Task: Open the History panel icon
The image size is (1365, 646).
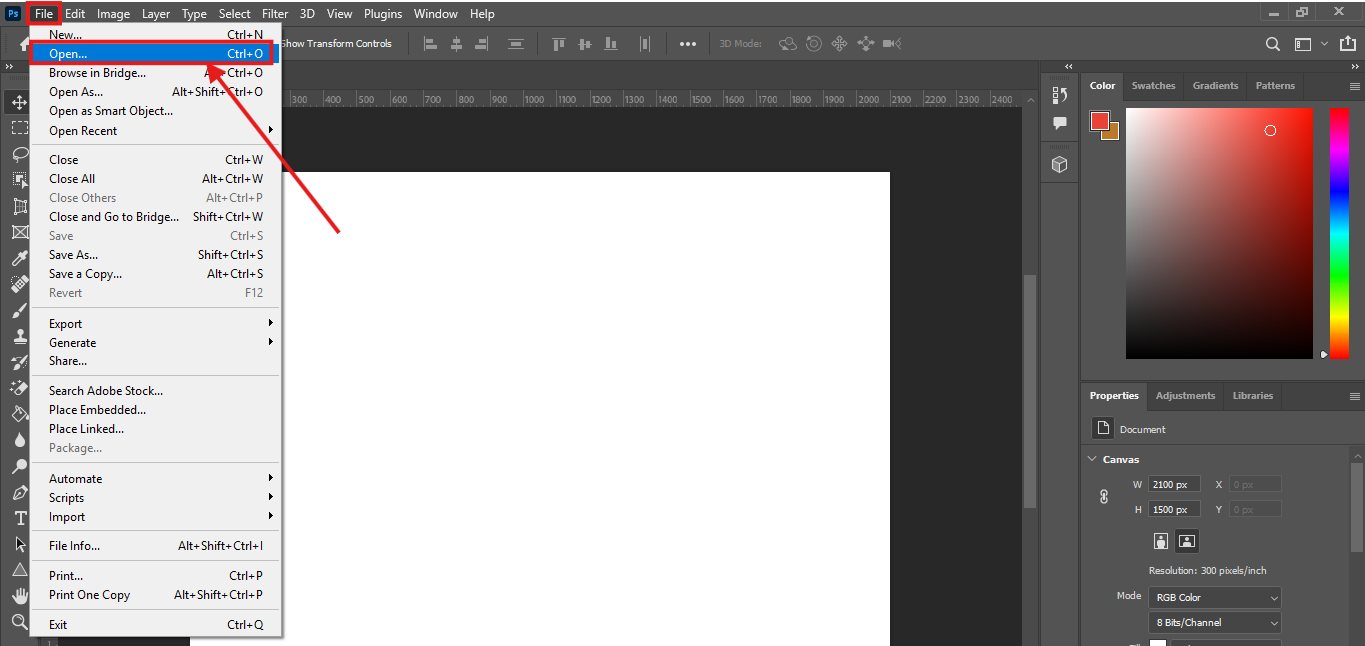Action: click(1060, 95)
